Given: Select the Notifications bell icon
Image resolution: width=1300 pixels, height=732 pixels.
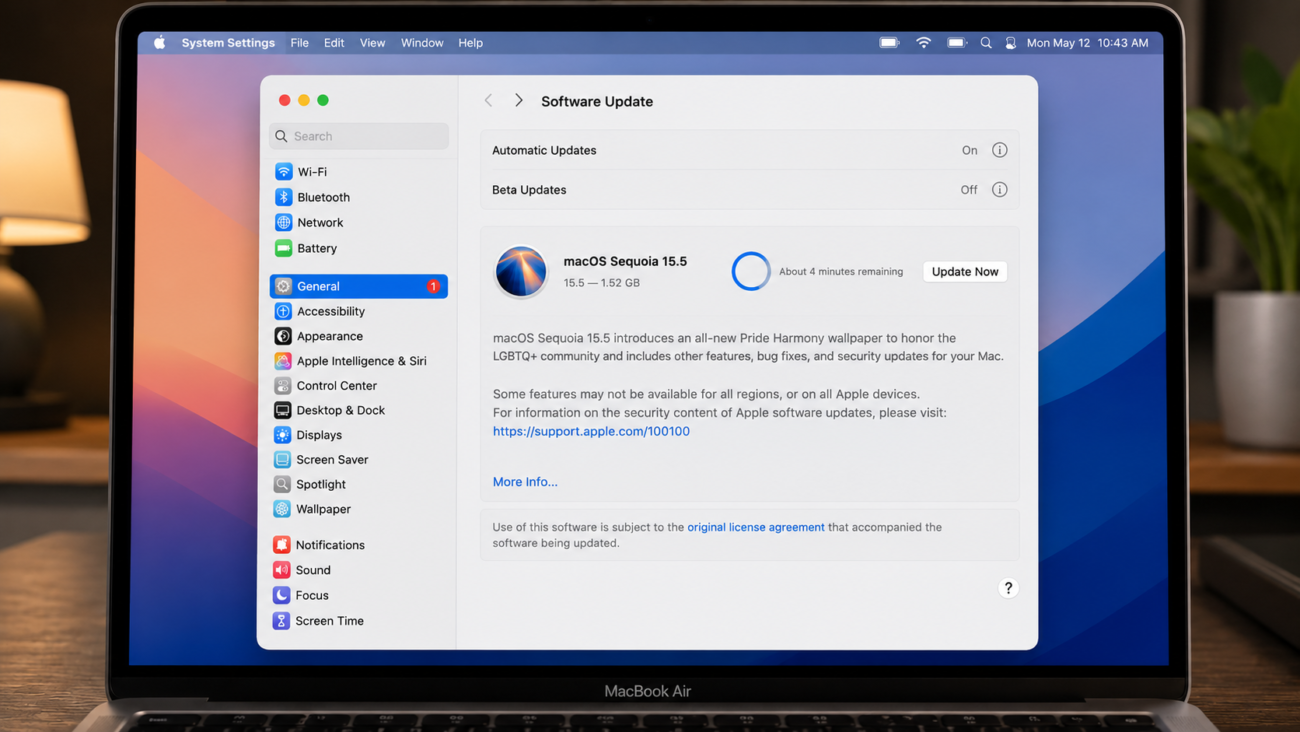Looking at the screenshot, I should [x=282, y=545].
